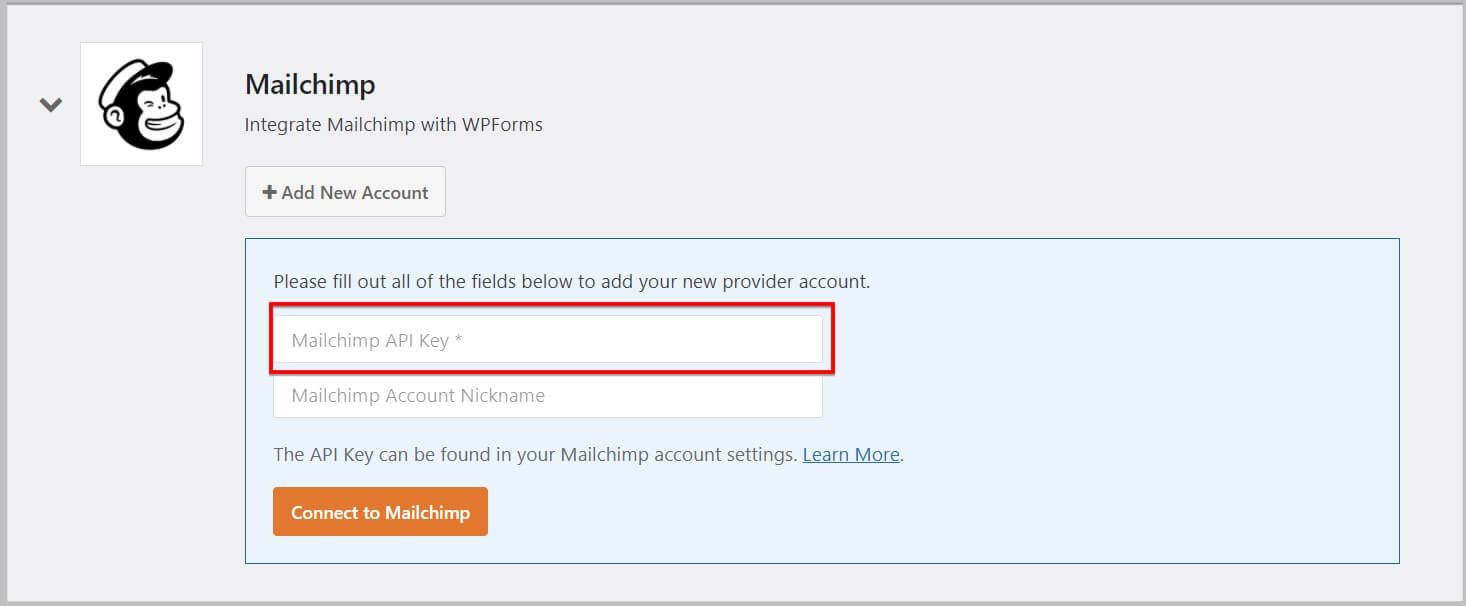Viewport: 1466px width, 606px height.
Task: Click the fill out all fields instruction text
Action: [570, 281]
